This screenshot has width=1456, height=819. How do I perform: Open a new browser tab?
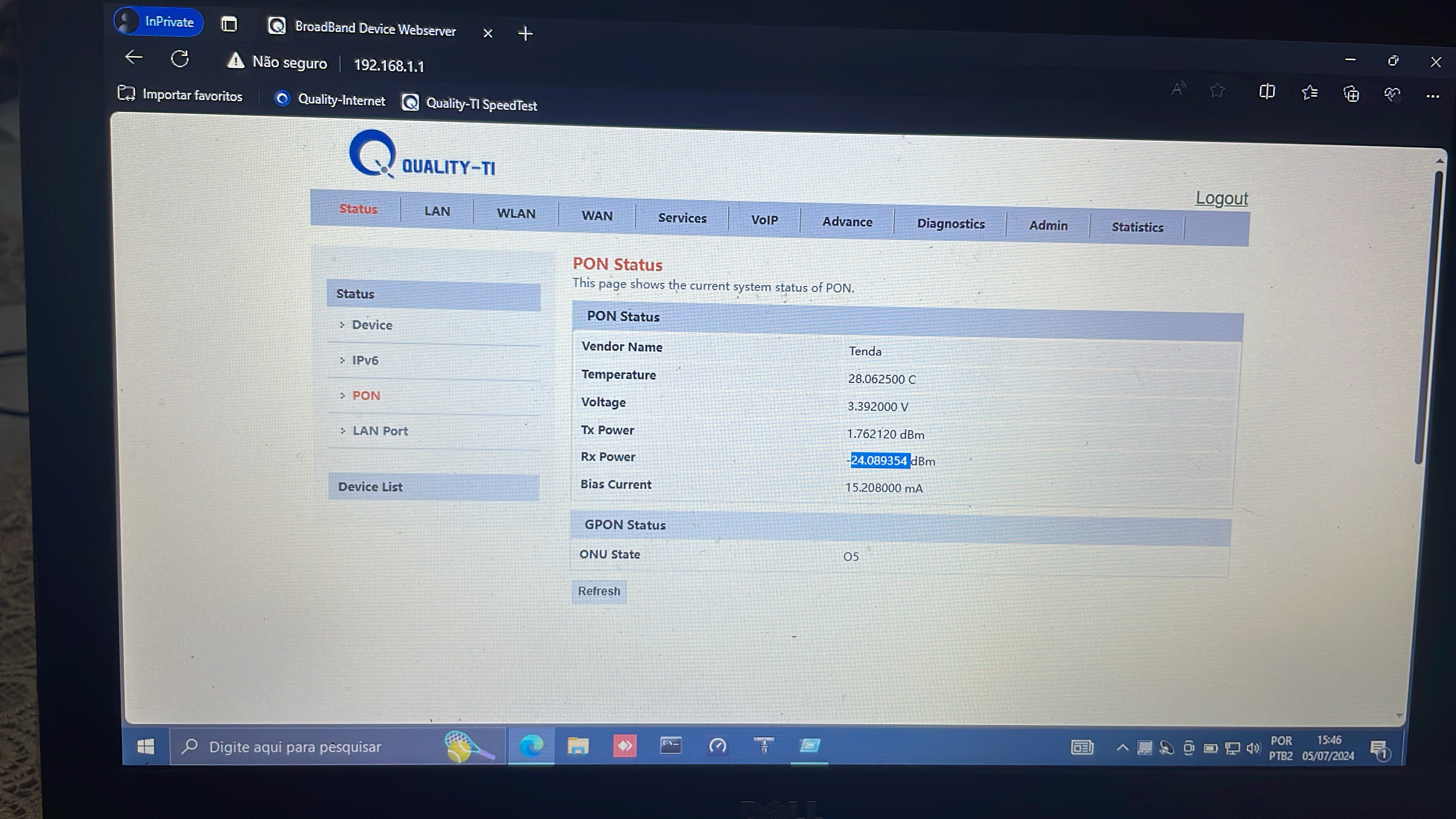pyautogui.click(x=525, y=33)
